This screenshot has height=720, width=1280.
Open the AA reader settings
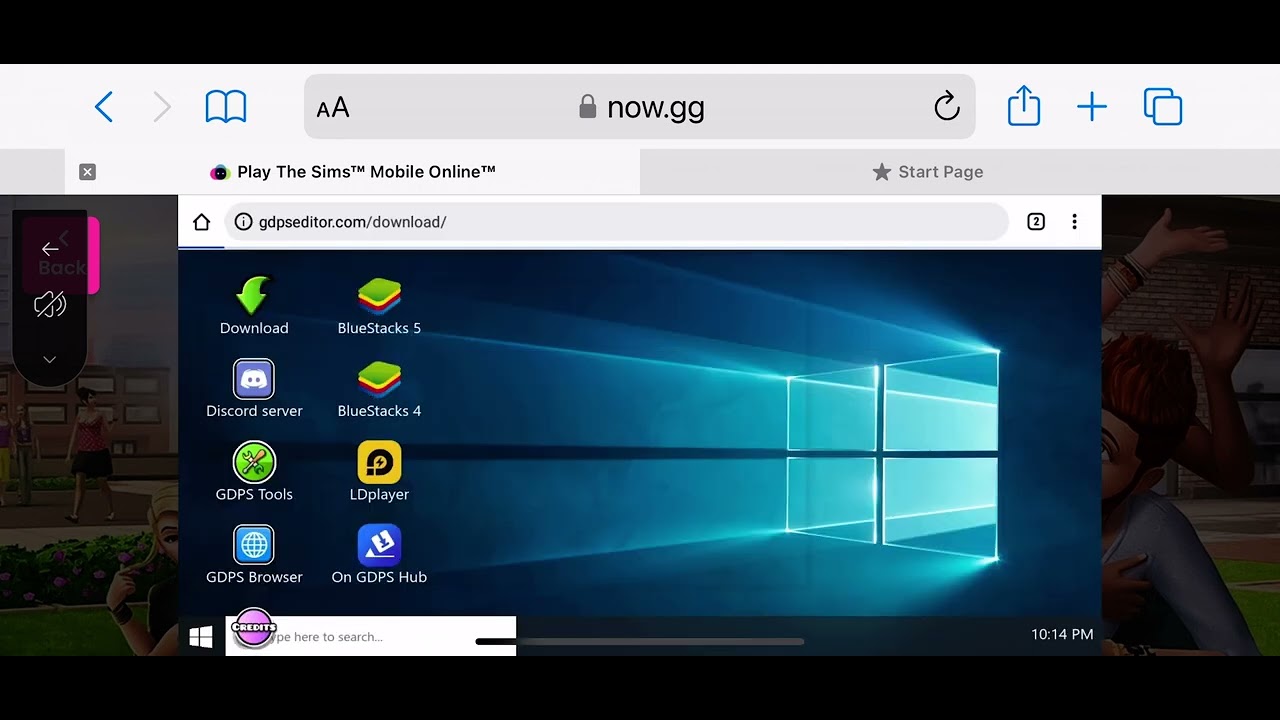tap(333, 108)
